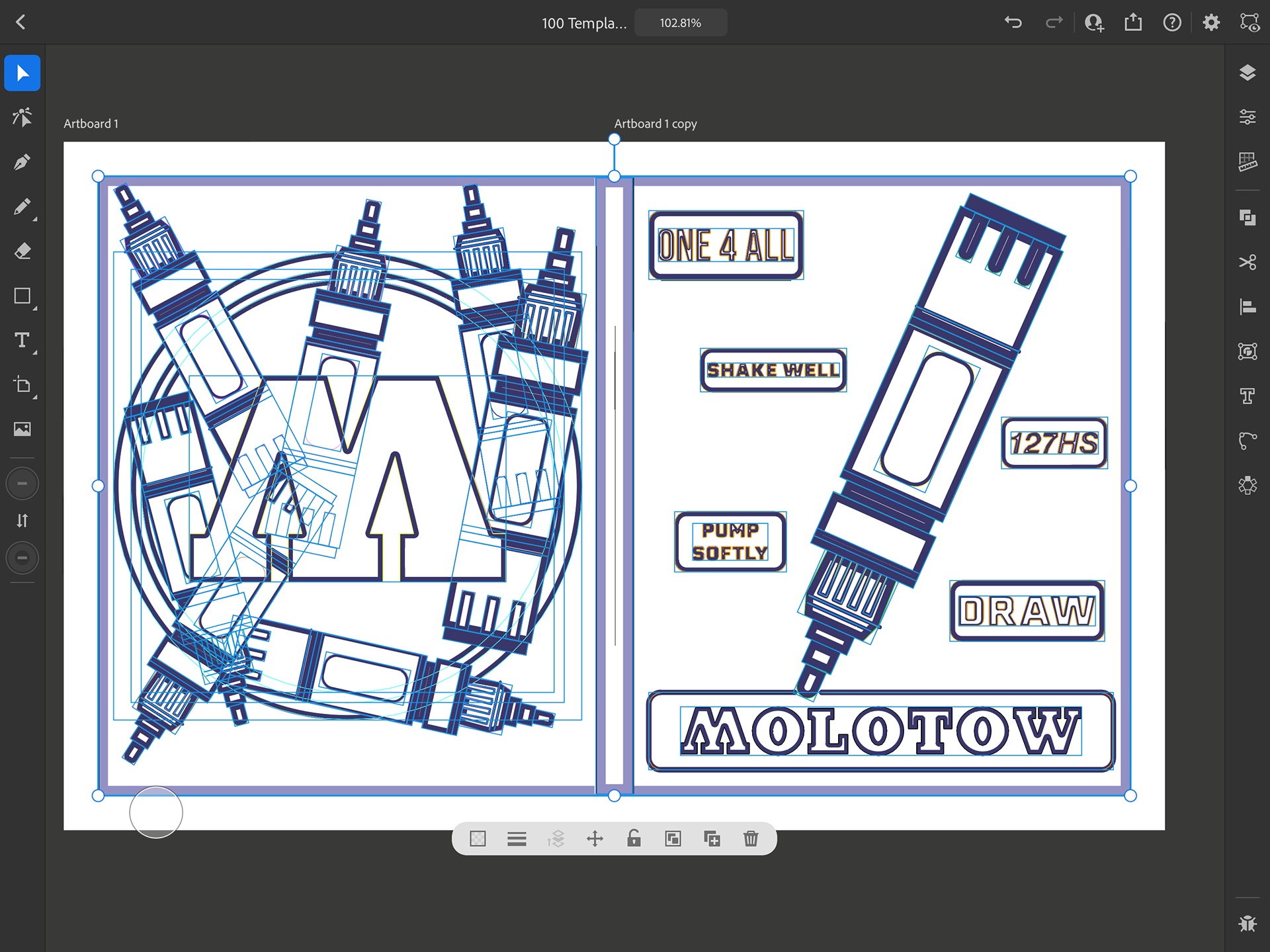Delete the selected objects
The height and width of the screenshot is (952, 1270).
pyautogui.click(x=751, y=839)
